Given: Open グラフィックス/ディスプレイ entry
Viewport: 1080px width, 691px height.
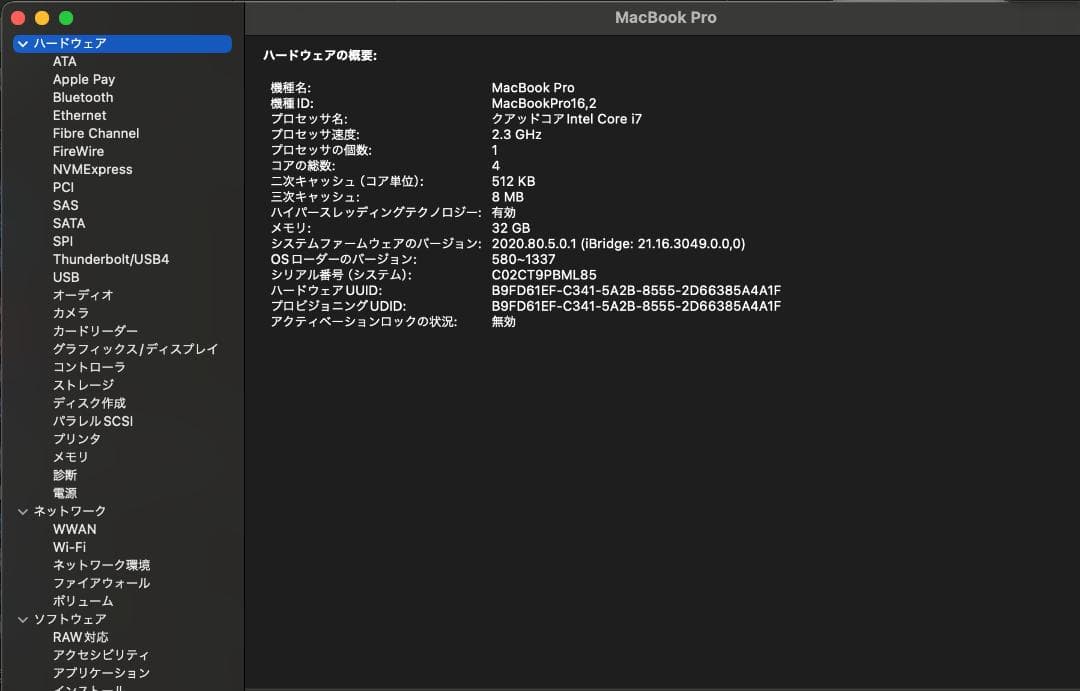Looking at the screenshot, I should (135, 349).
